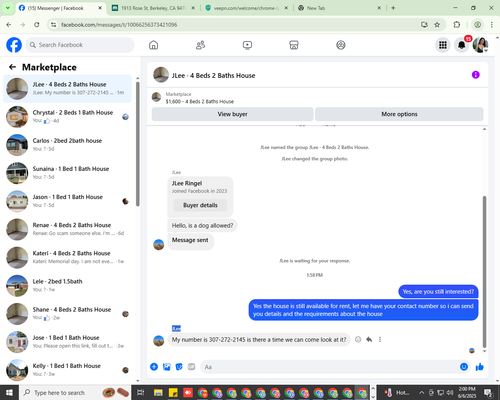Open more actions plus icon in composer
This screenshot has height=400, width=500.
(x=154, y=367)
